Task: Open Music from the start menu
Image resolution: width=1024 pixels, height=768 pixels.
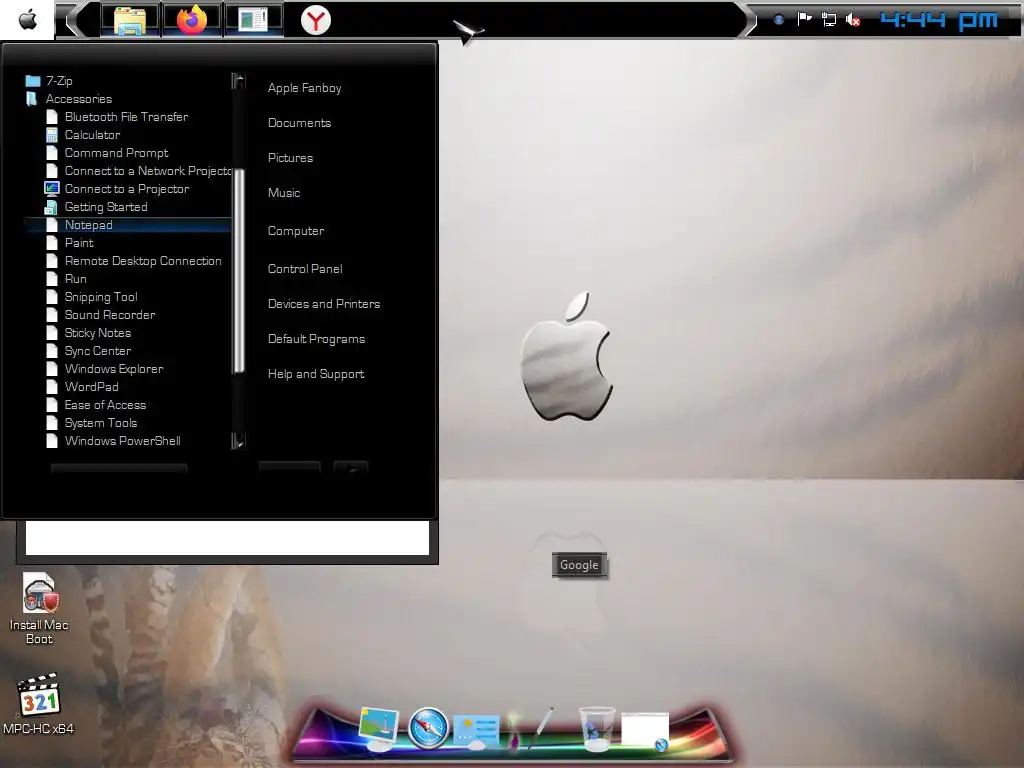Action: pos(283,193)
